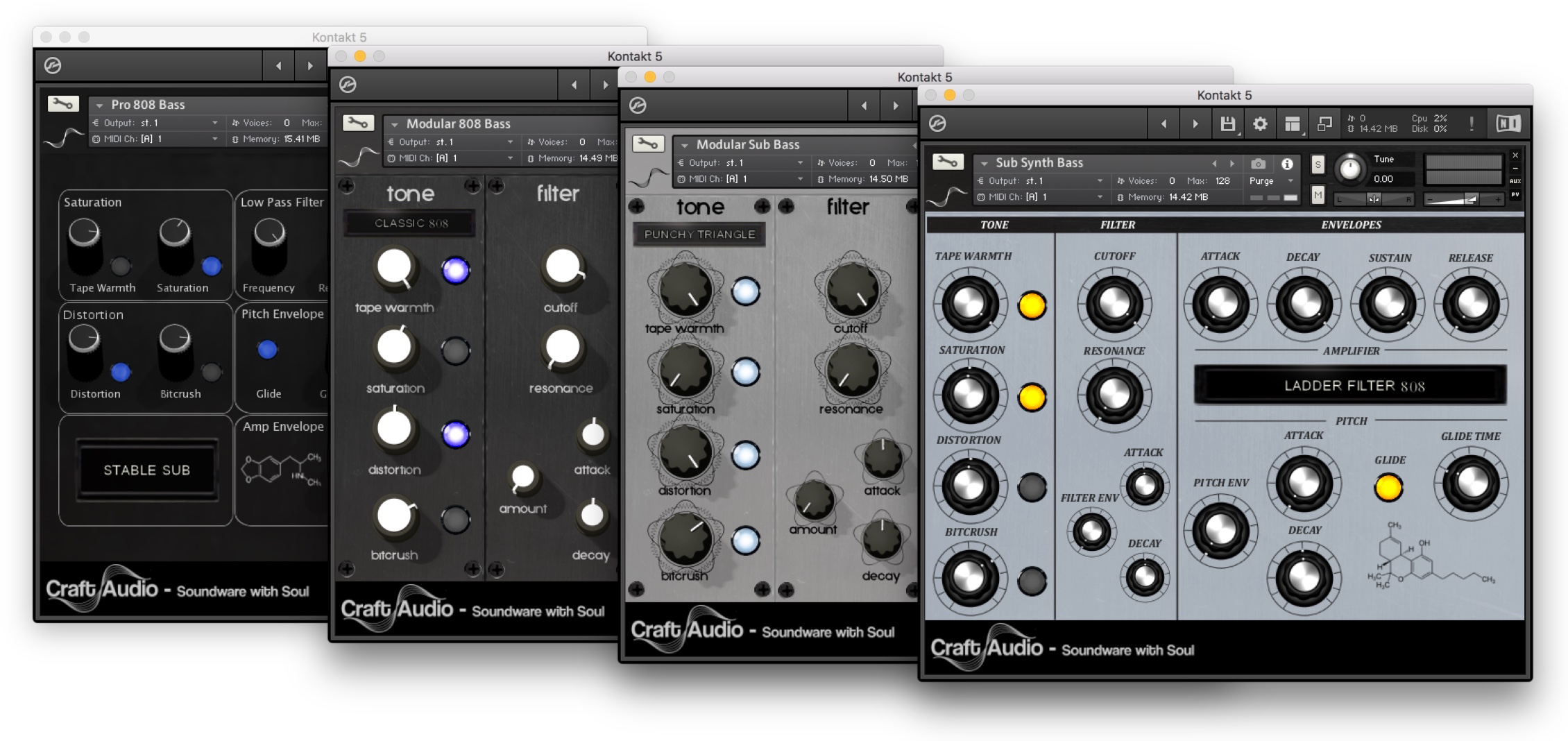Click the CLASSIC 808 tone selector
The image size is (1568, 741).
(x=411, y=223)
